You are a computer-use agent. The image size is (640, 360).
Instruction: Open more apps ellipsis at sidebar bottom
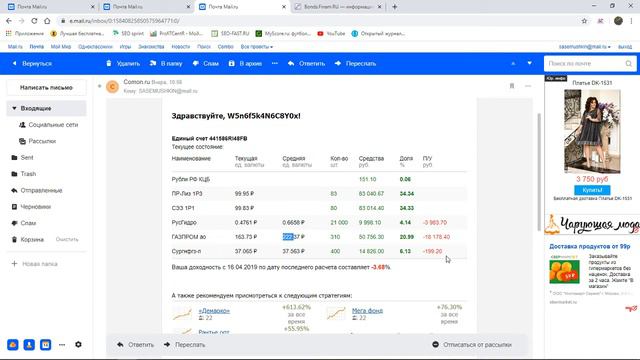coord(62,345)
